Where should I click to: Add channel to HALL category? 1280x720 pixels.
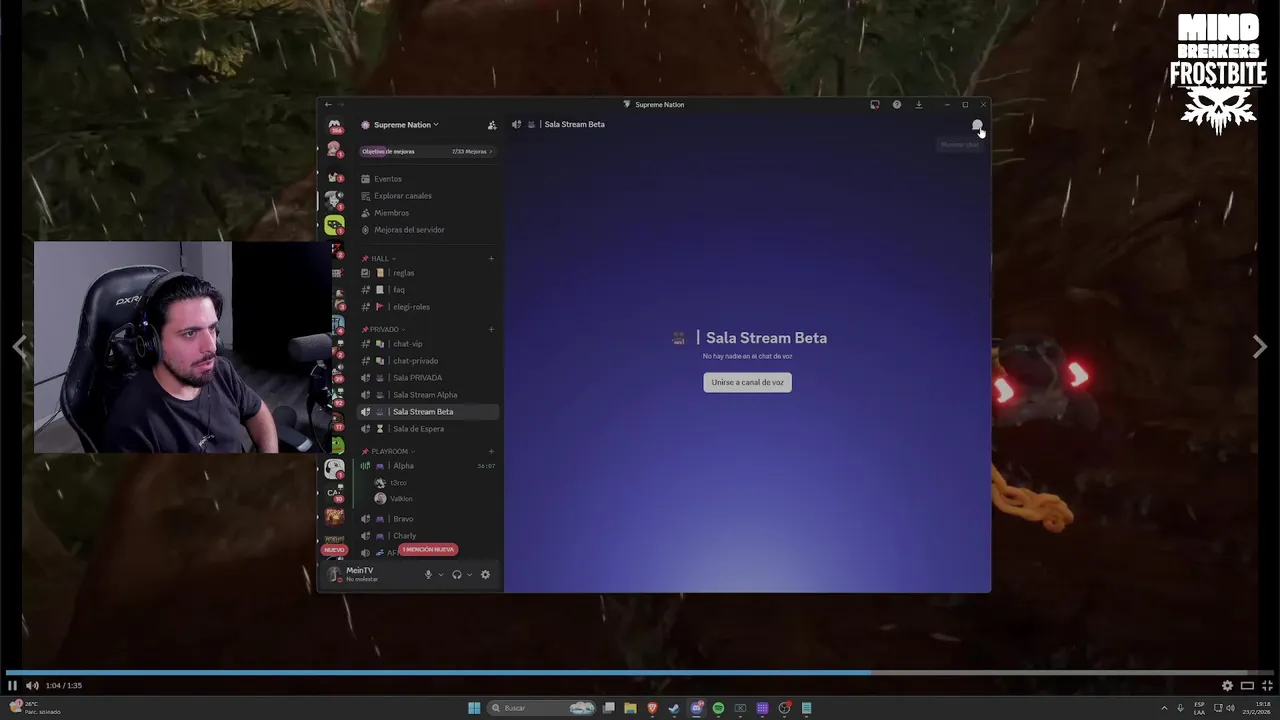click(x=491, y=259)
